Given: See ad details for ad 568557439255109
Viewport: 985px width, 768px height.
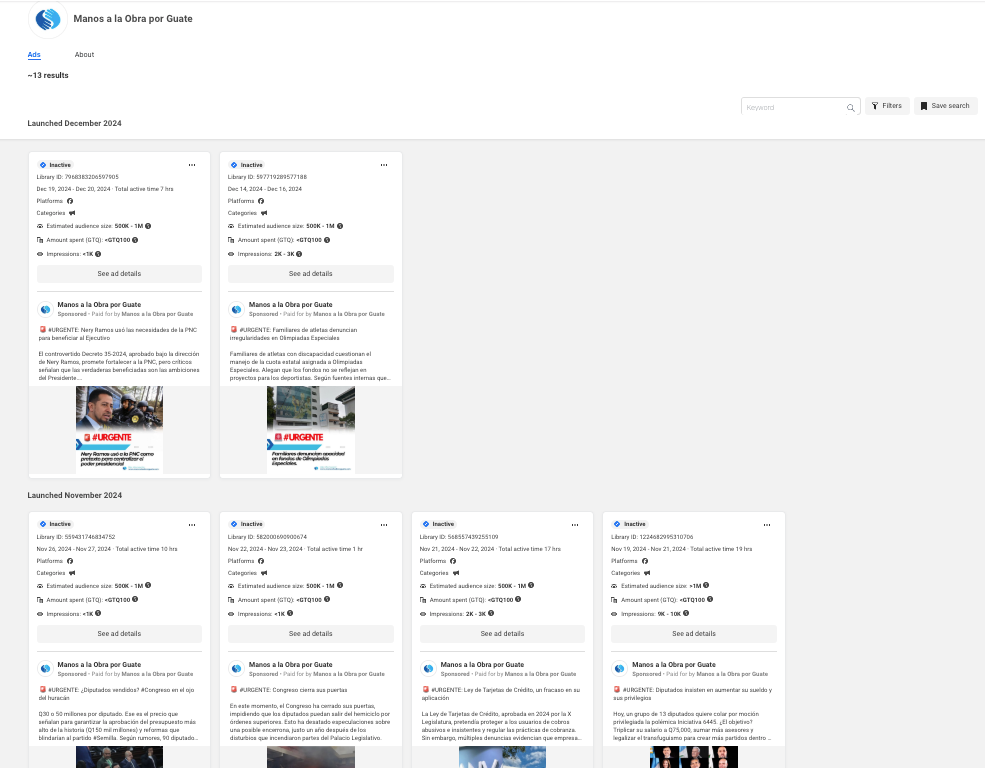Looking at the screenshot, I should point(503,634).
